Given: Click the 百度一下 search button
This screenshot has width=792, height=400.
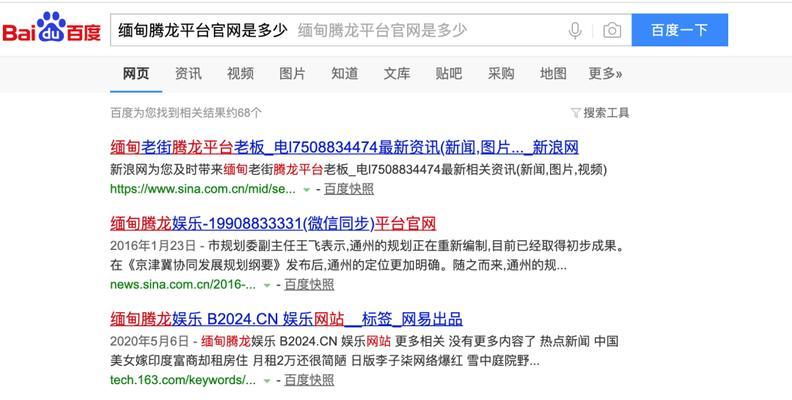Looking at the screenshot, I should point(679,30).
